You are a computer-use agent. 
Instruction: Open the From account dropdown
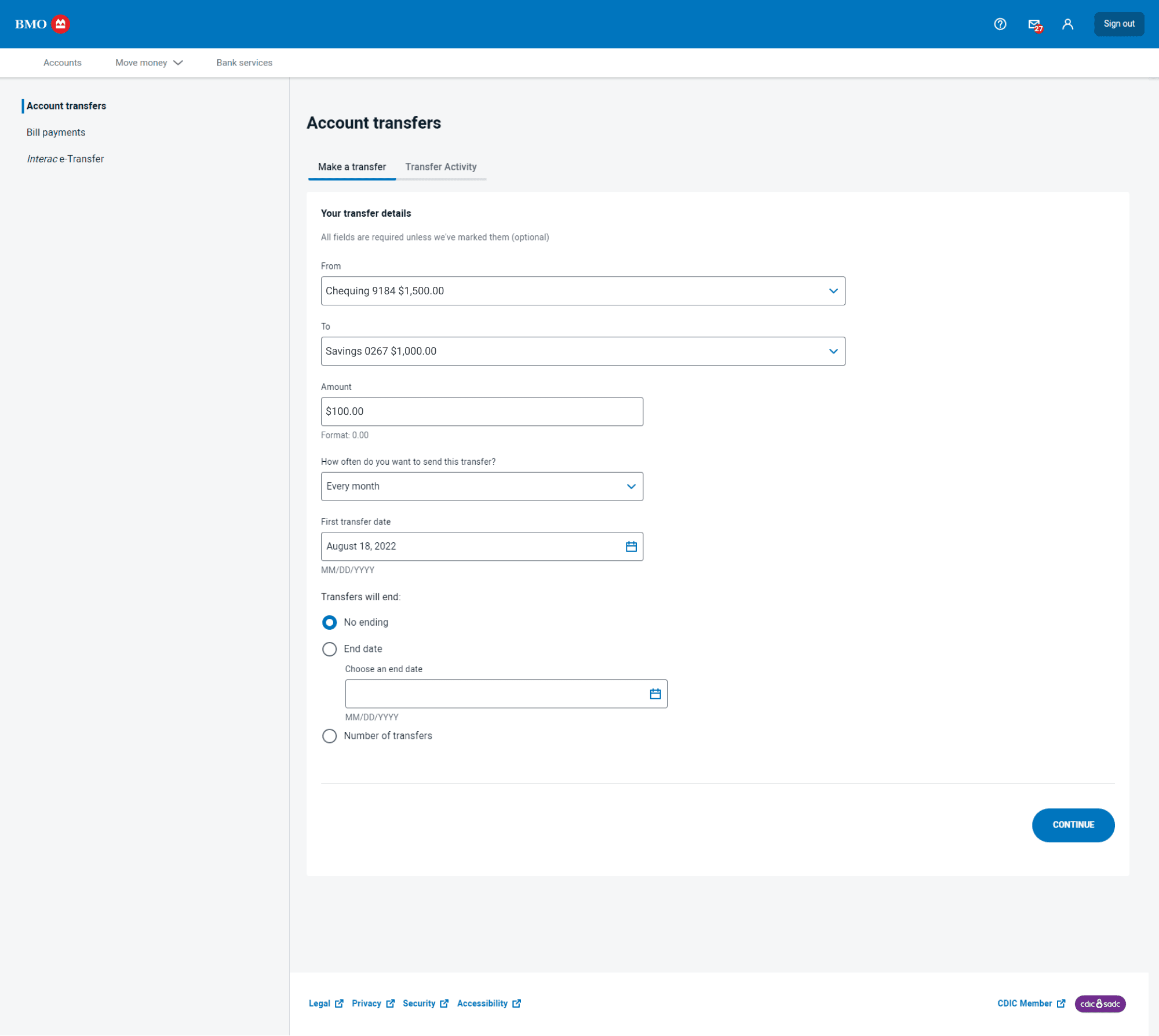(583, 291)
